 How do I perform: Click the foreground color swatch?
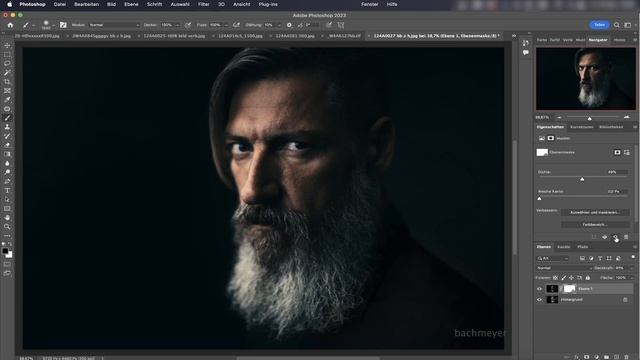tap(5, 251)
